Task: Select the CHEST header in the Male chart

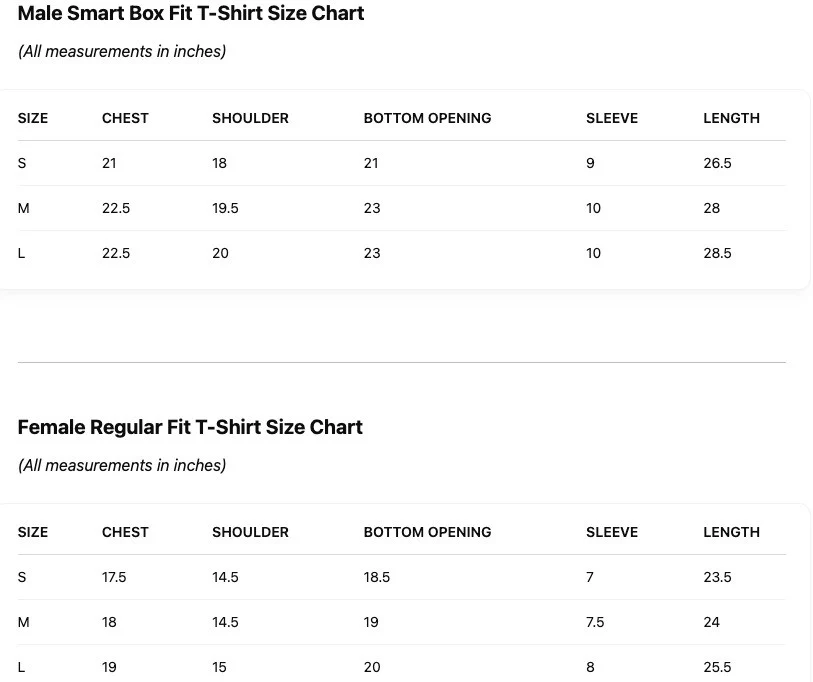Action: [125, 118]
